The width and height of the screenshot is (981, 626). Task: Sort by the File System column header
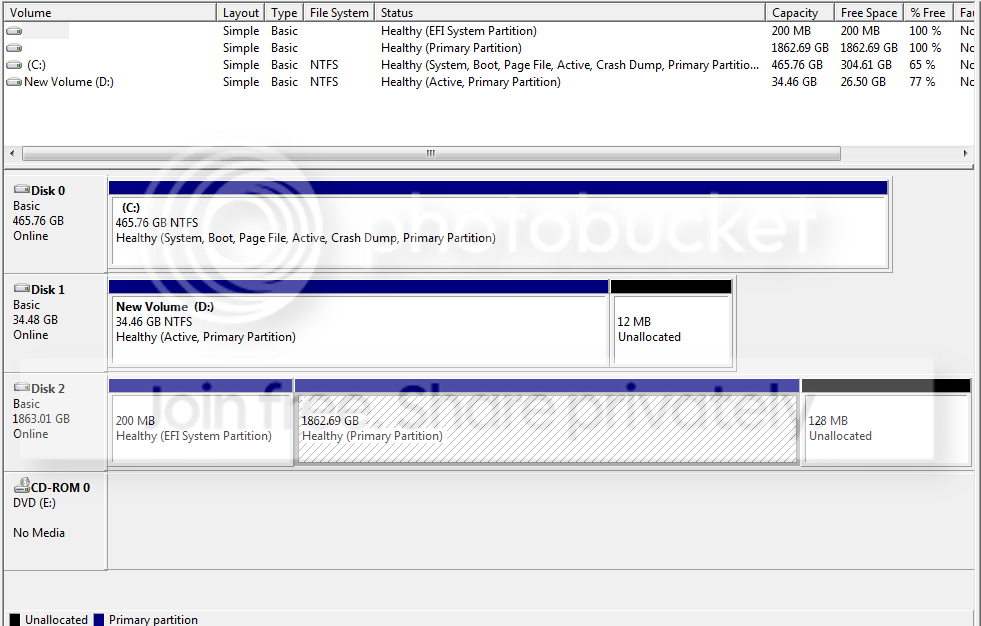click(339, 13)
